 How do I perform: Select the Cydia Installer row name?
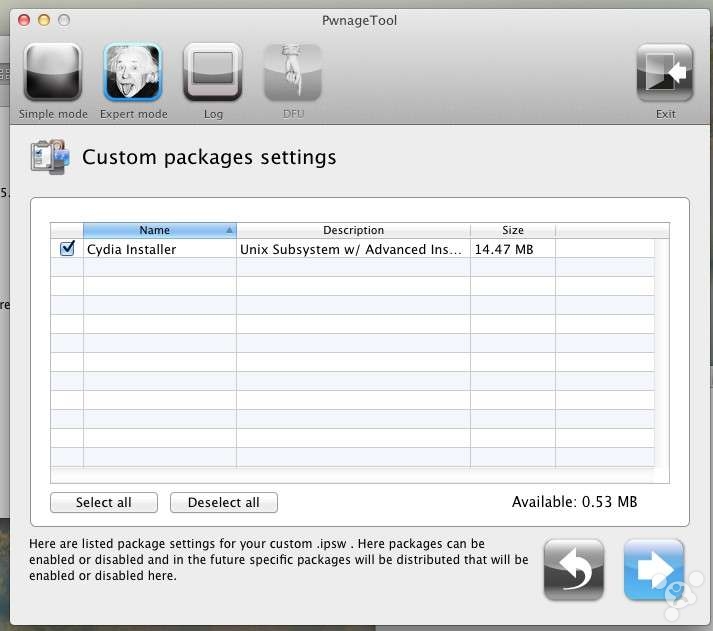coord(131,249)
